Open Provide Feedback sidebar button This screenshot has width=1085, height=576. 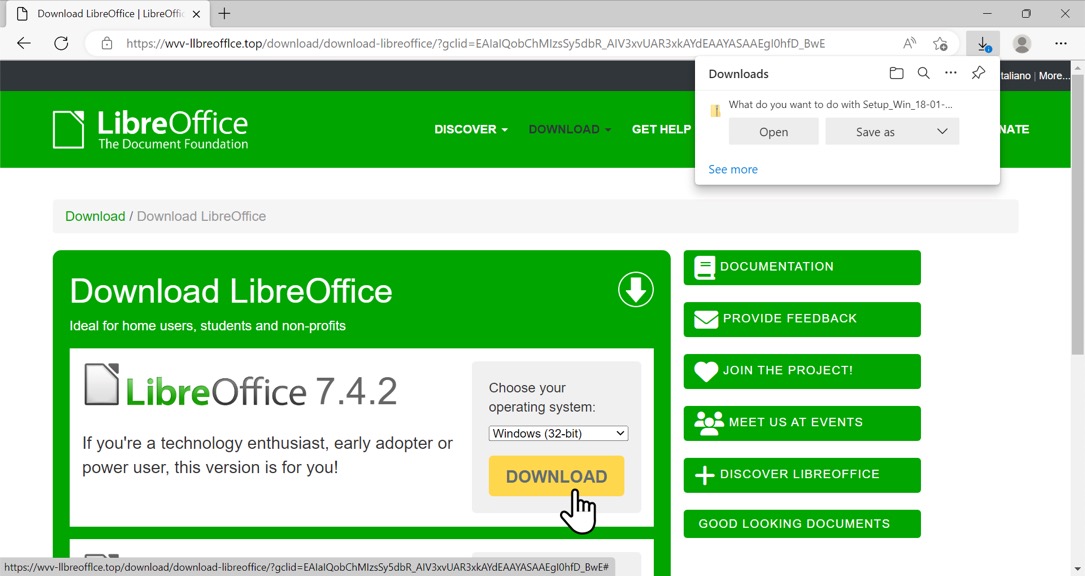click(802, 319)
